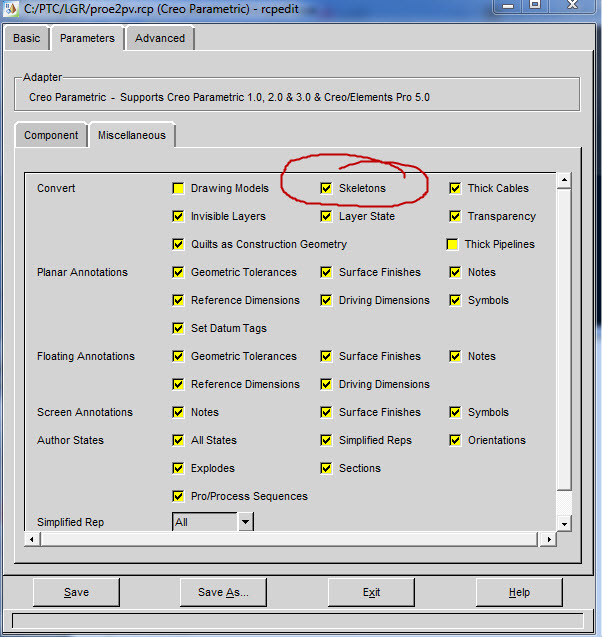
Task: Click the Simplified Rep 'All' field
Action: coord(205,522)
